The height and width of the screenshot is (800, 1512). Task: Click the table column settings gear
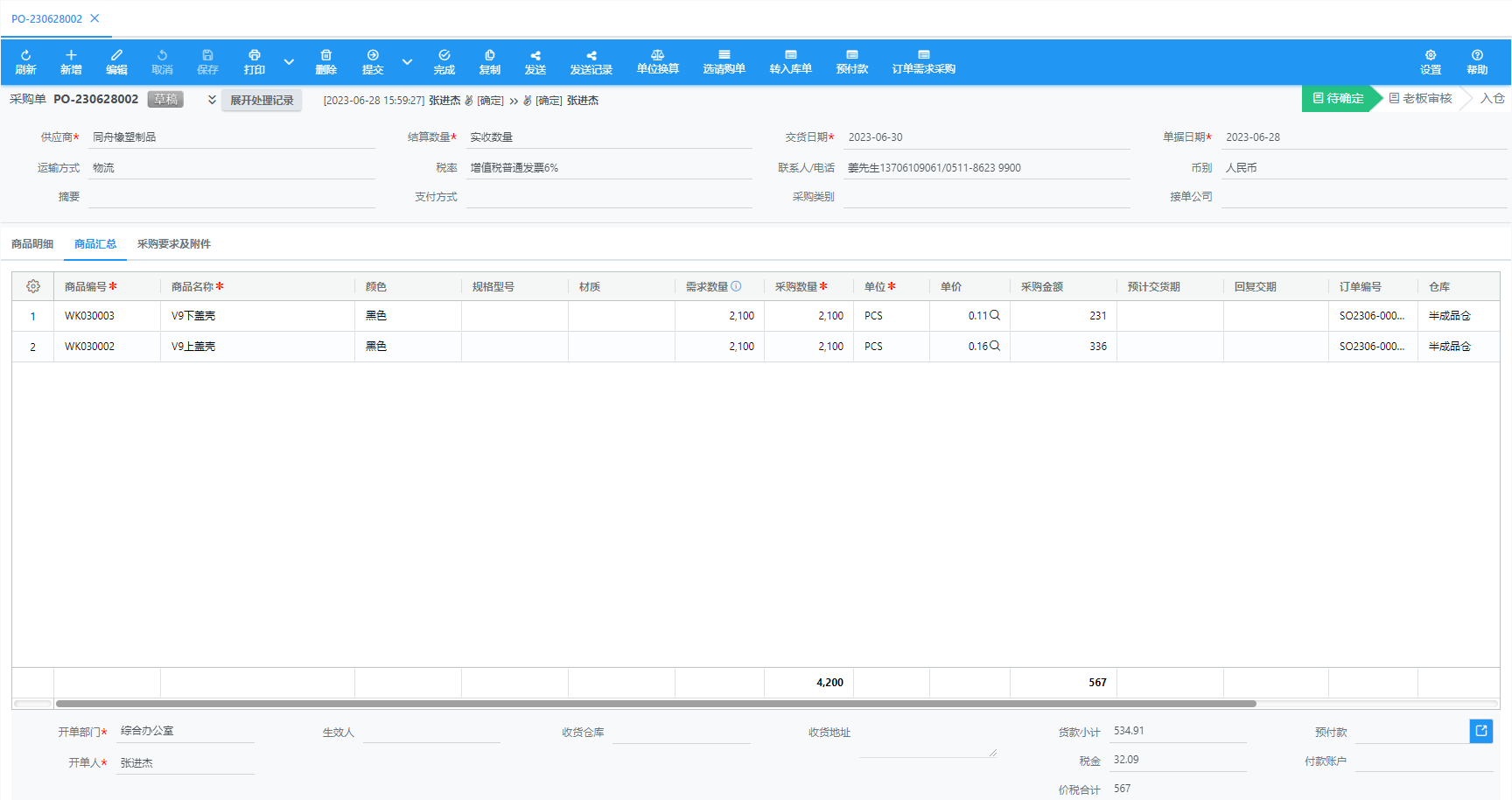click(x=33, y=286)
